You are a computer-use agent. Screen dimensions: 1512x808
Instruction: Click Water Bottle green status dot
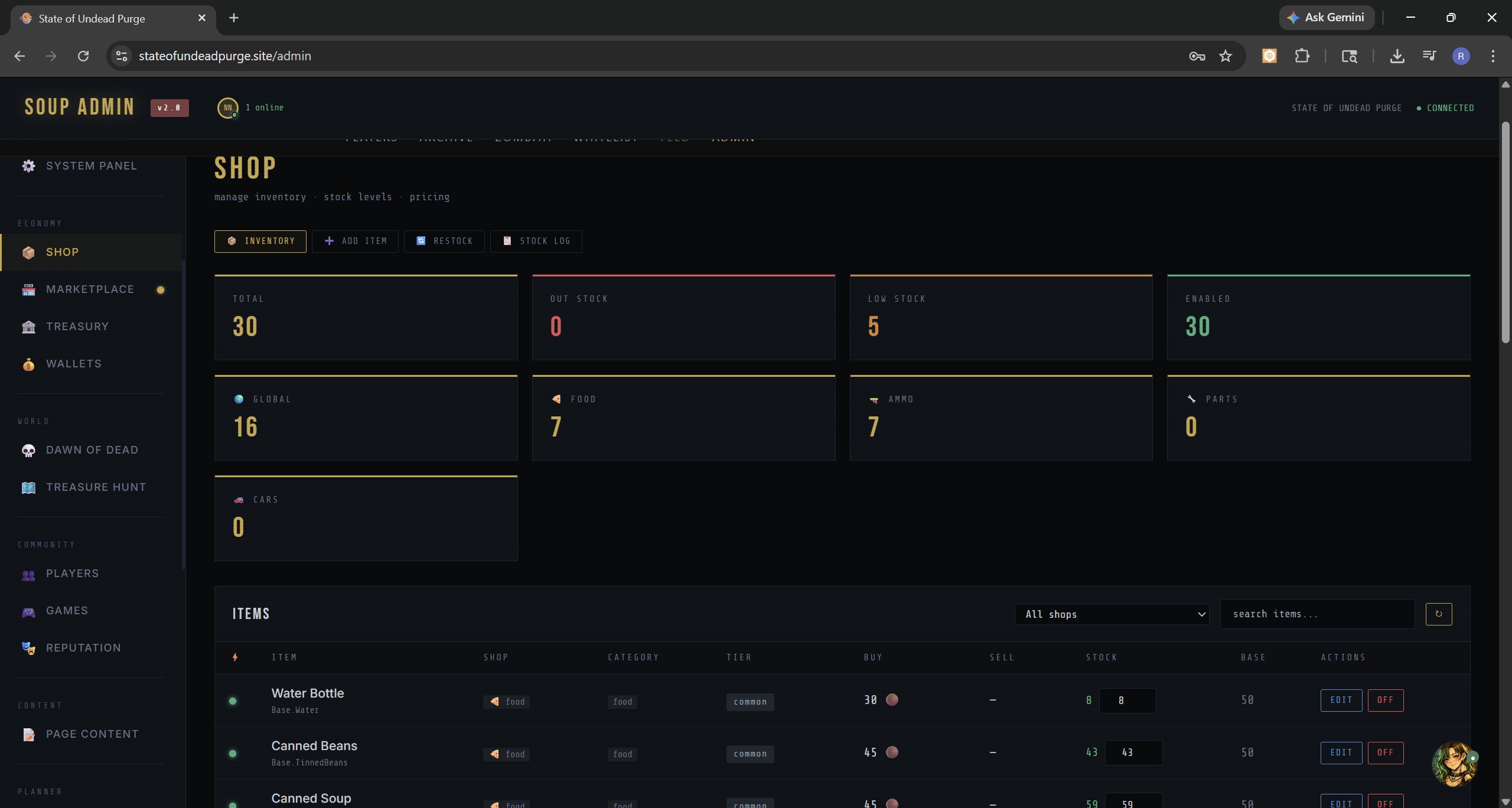coord(233,701)
